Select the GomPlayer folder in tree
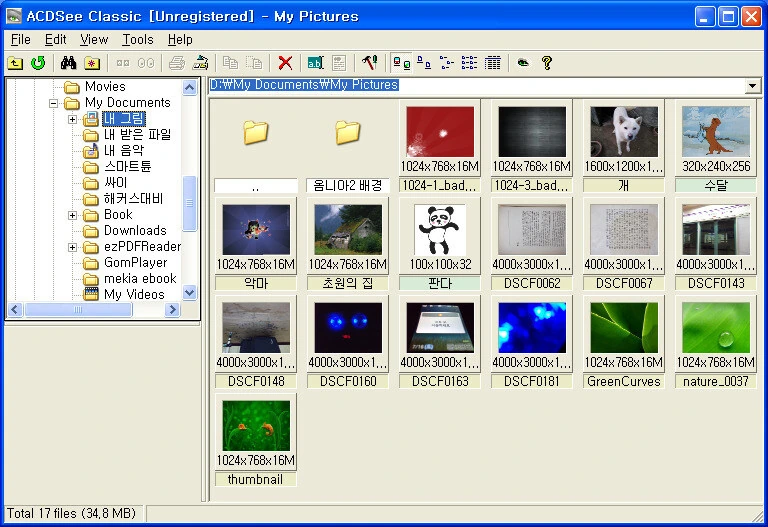The image size is (768, 527). tap(135, 263)
